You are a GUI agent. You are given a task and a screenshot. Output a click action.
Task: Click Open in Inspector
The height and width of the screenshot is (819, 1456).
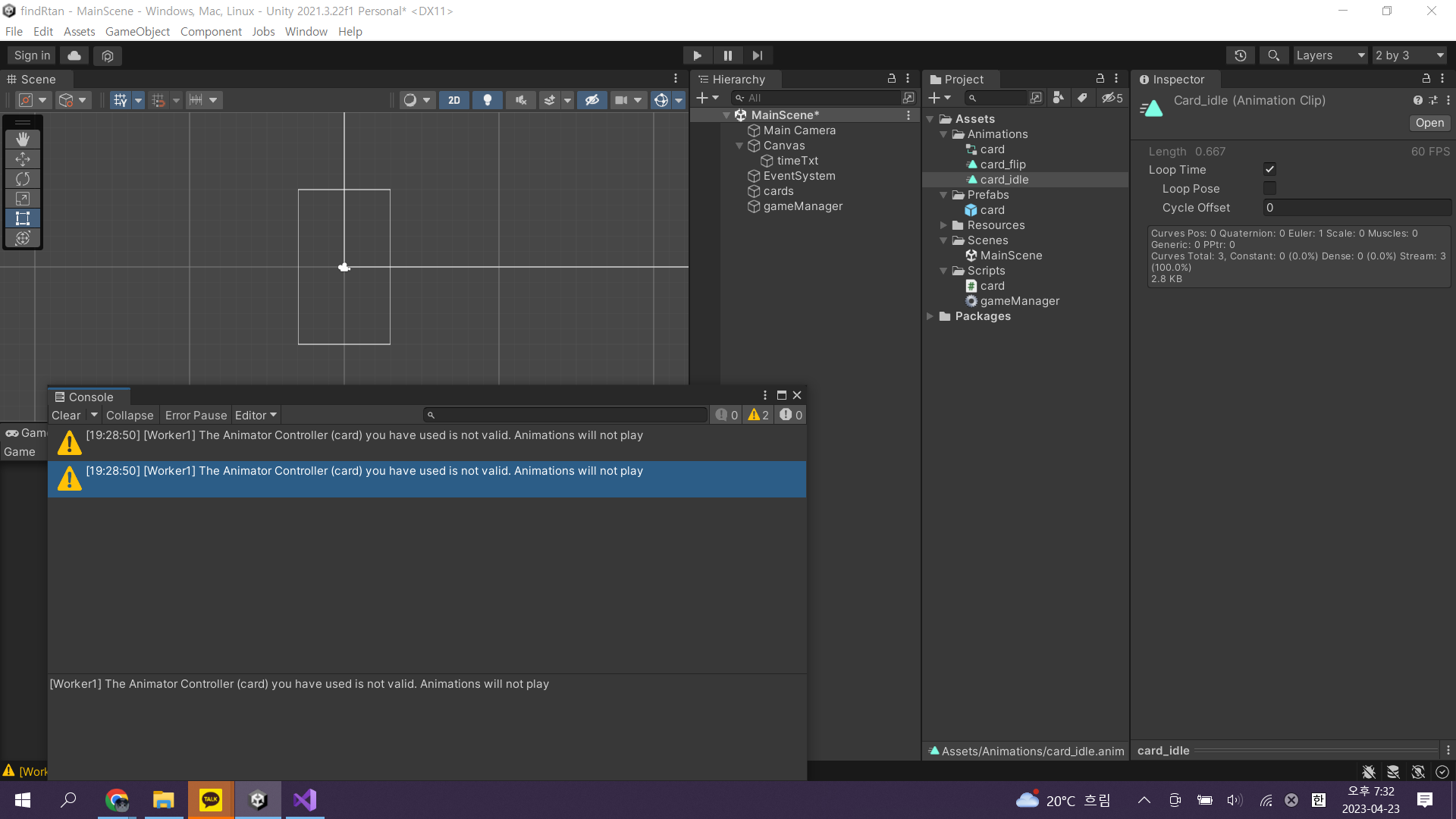point(1429,123)
